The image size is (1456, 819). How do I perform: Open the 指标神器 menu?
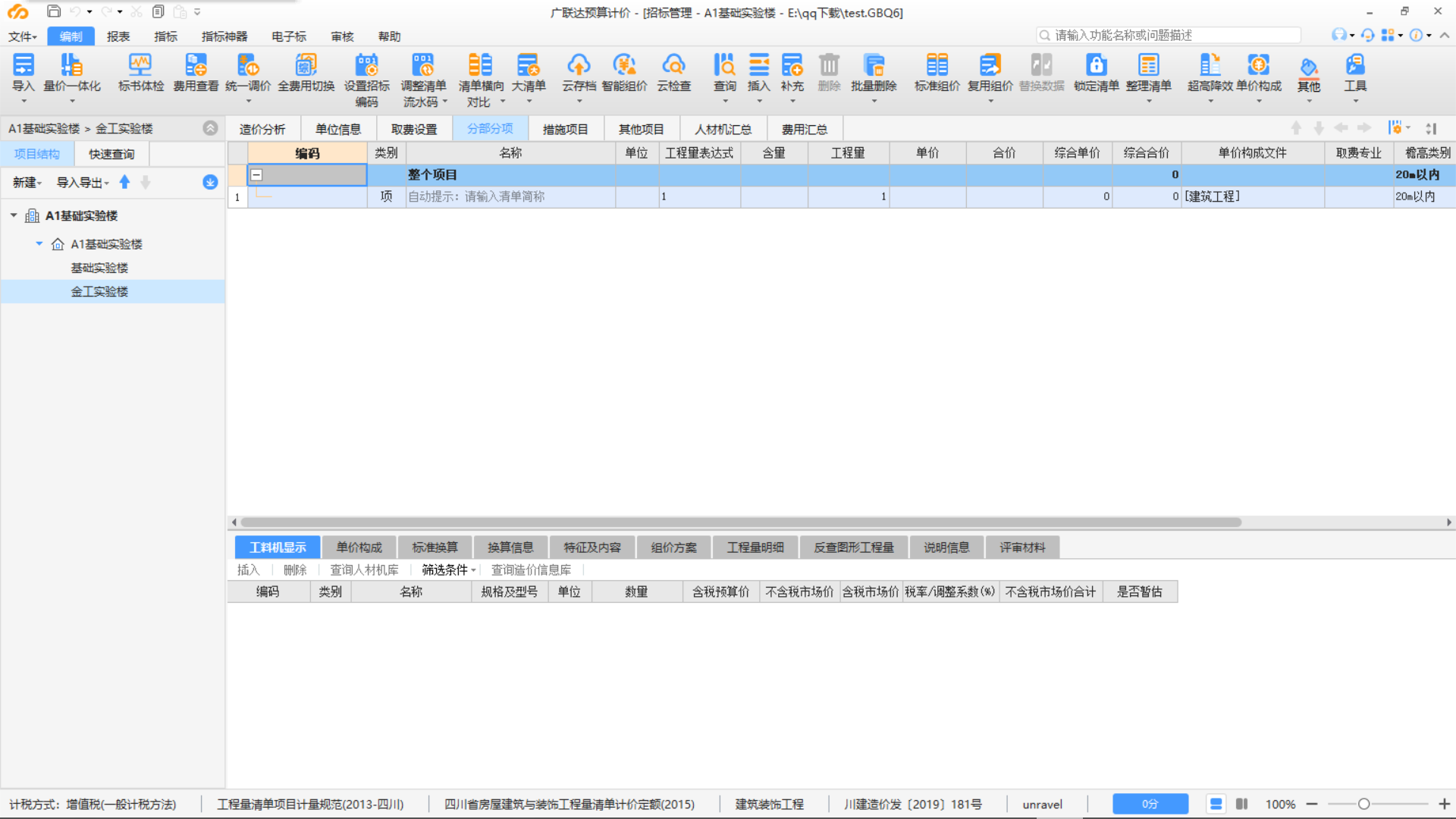click(x=224, y=36)
